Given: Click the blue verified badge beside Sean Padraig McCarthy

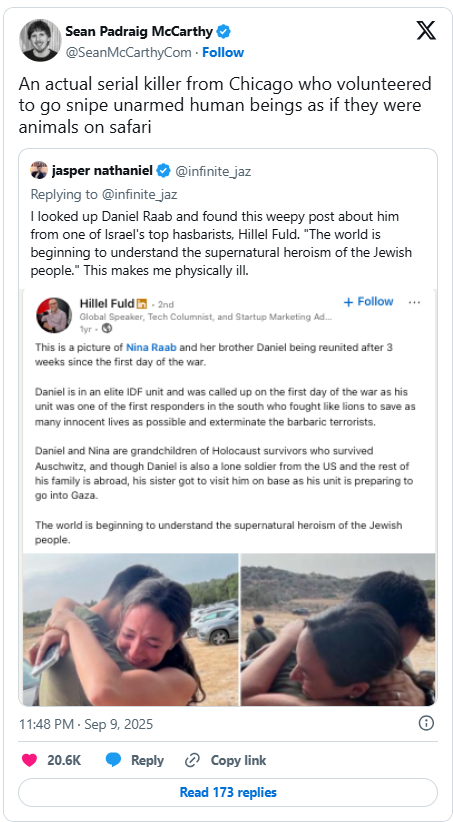Looking at the screenshot, I should [x=224, y=31].
